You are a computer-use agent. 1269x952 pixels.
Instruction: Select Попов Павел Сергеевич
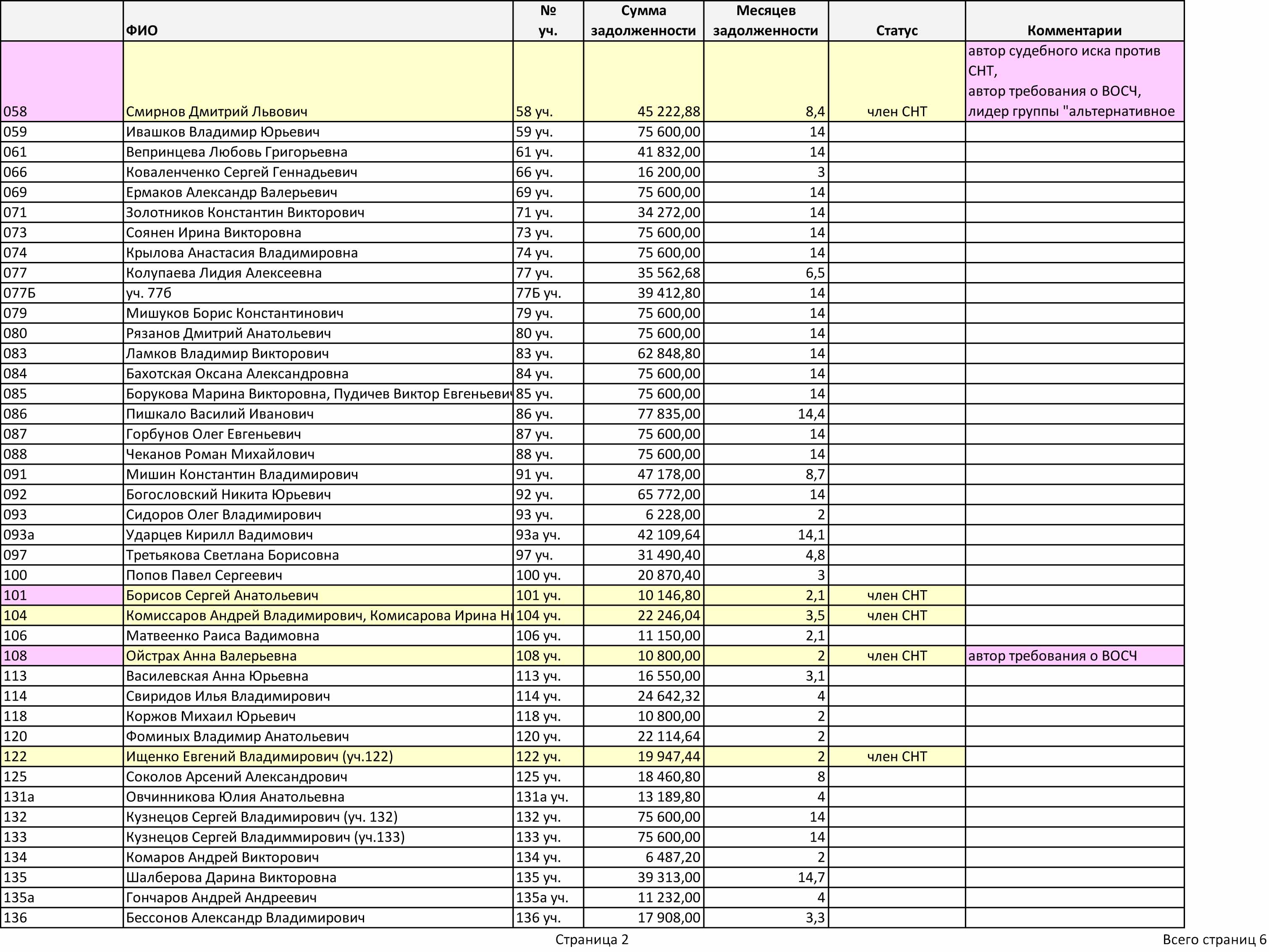point(204,575)
